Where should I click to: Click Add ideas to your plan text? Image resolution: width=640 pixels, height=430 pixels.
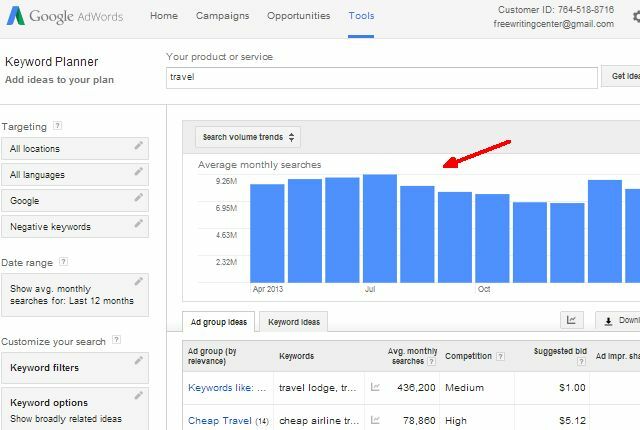tap(60, 80)
